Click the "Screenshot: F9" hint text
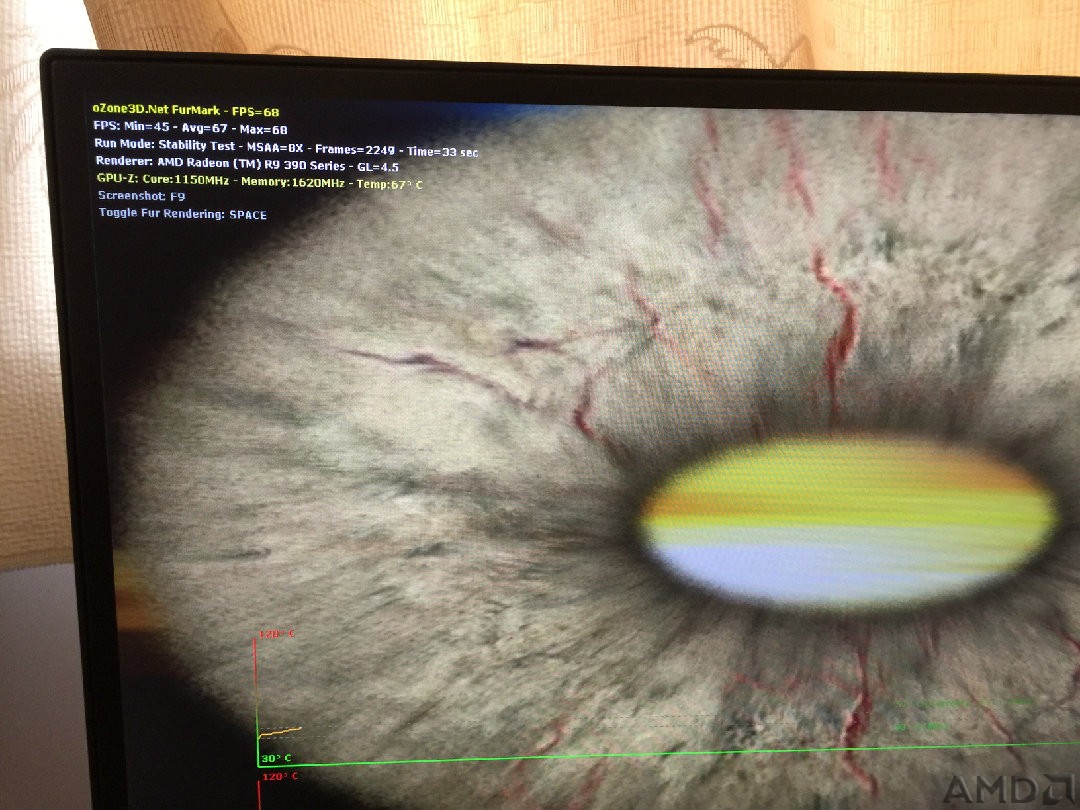Screen dimensions: 1080x810 coord(141,196)
